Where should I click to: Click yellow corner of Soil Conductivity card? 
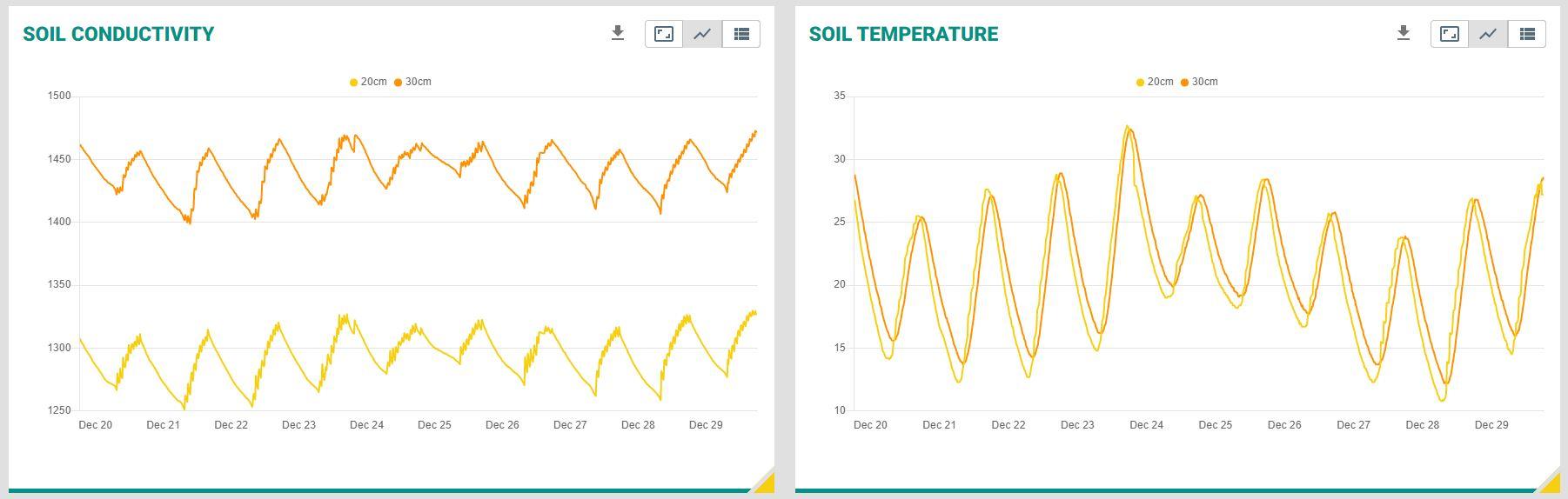(766, 483)
